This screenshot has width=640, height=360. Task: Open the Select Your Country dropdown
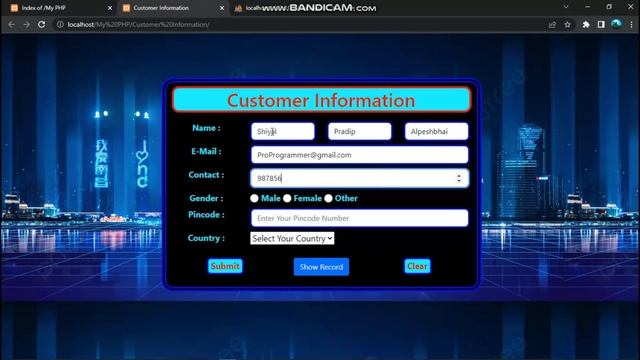292,238
